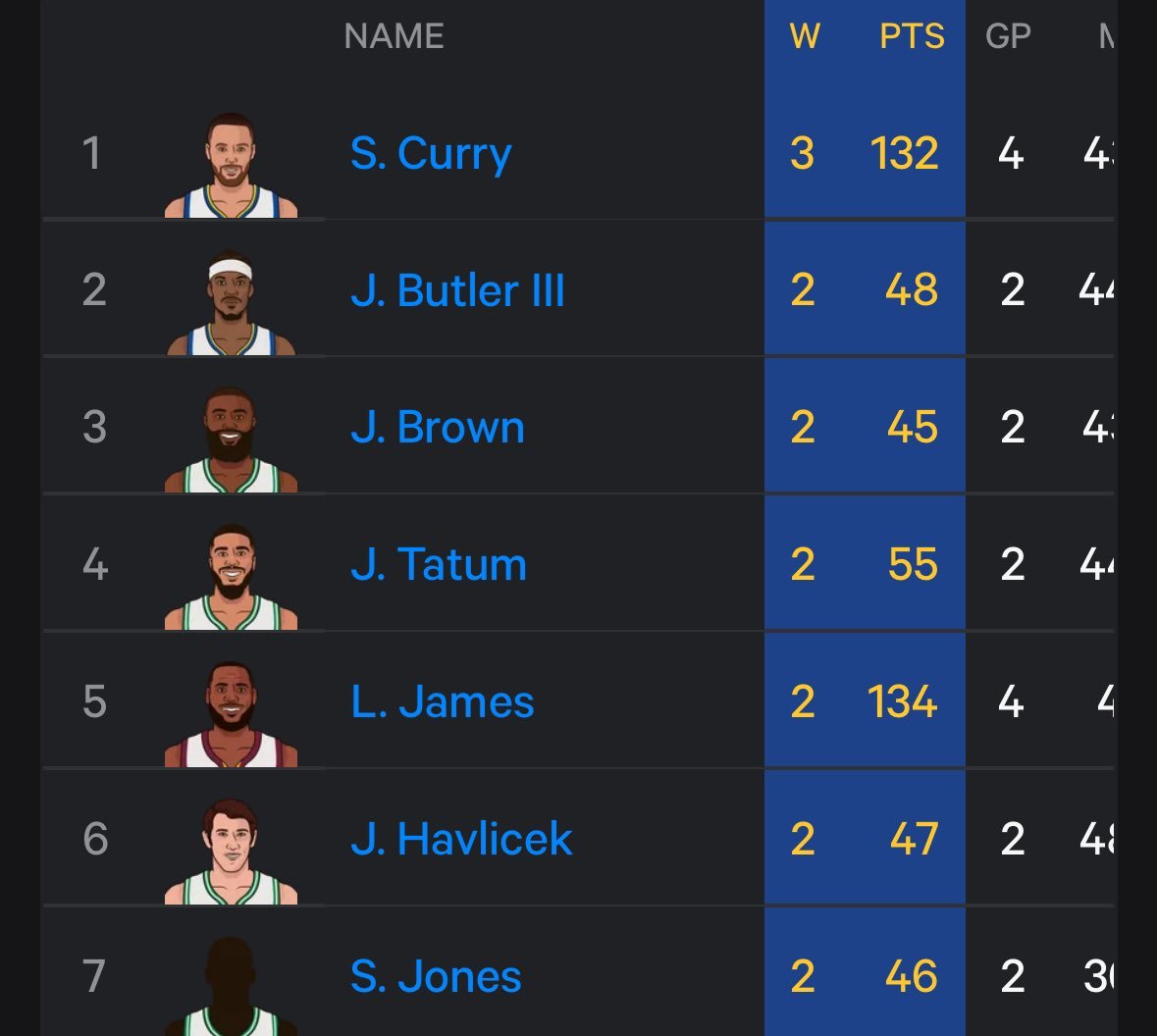Screen dimensions: 1157x1036
Task: Select S. Jones's silhouette avatar
Action: tap(231, 986)
